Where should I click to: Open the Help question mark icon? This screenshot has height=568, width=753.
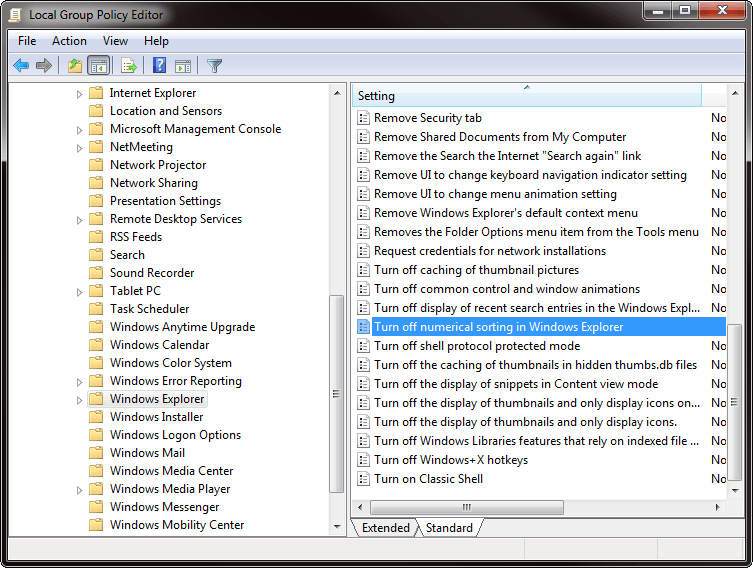click(x=159, y=65)
